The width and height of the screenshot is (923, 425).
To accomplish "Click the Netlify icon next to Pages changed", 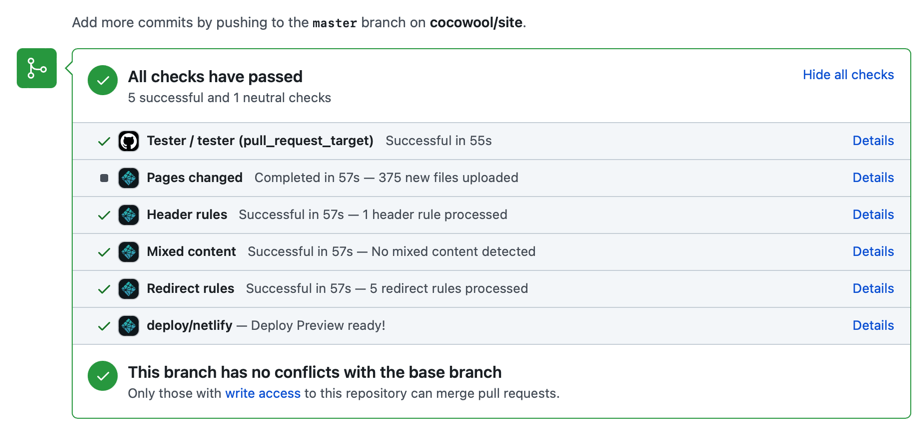I will pyautogui.click(x=128, y=178).
